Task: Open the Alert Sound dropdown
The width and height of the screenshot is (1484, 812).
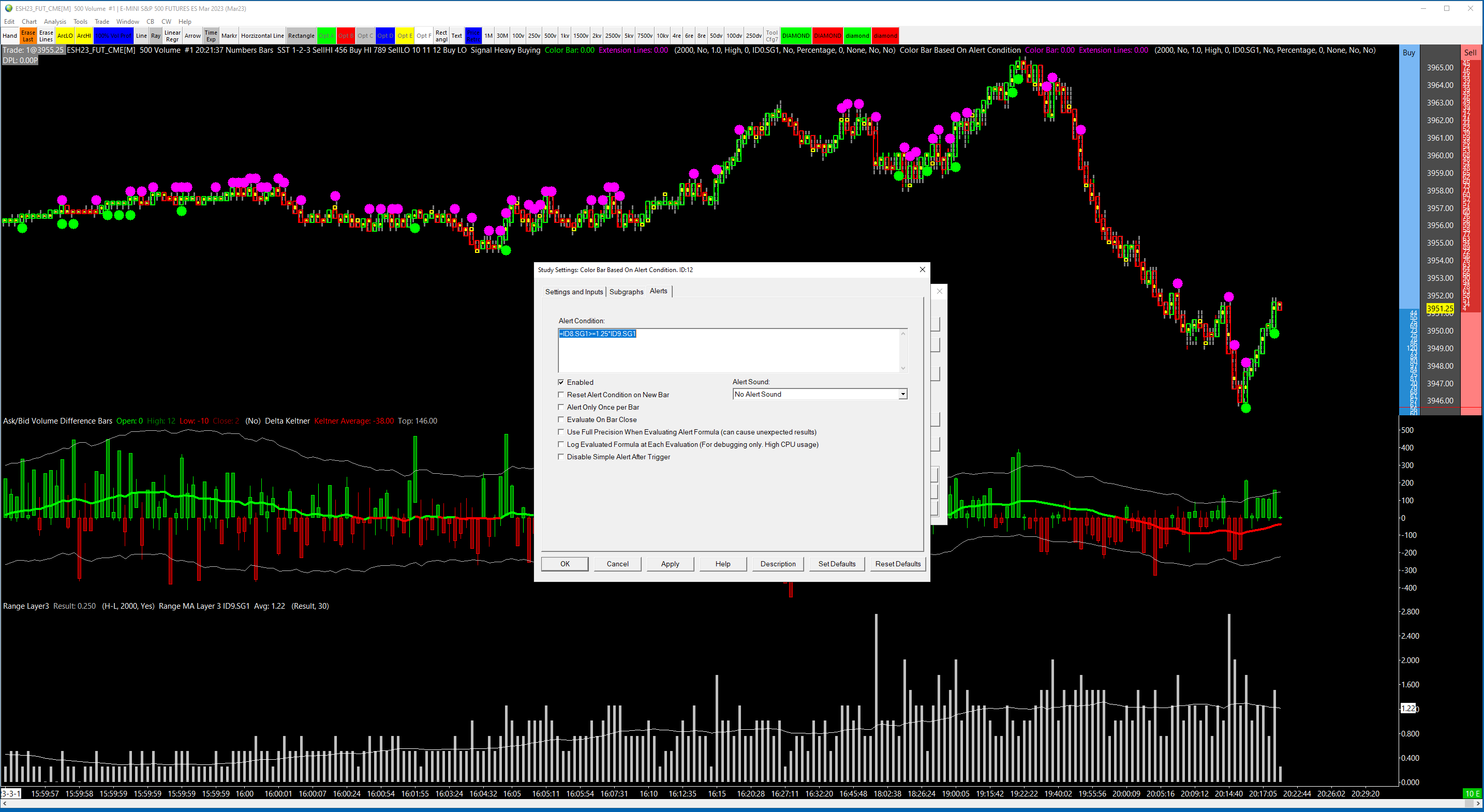Action: (x=903, y=395)
